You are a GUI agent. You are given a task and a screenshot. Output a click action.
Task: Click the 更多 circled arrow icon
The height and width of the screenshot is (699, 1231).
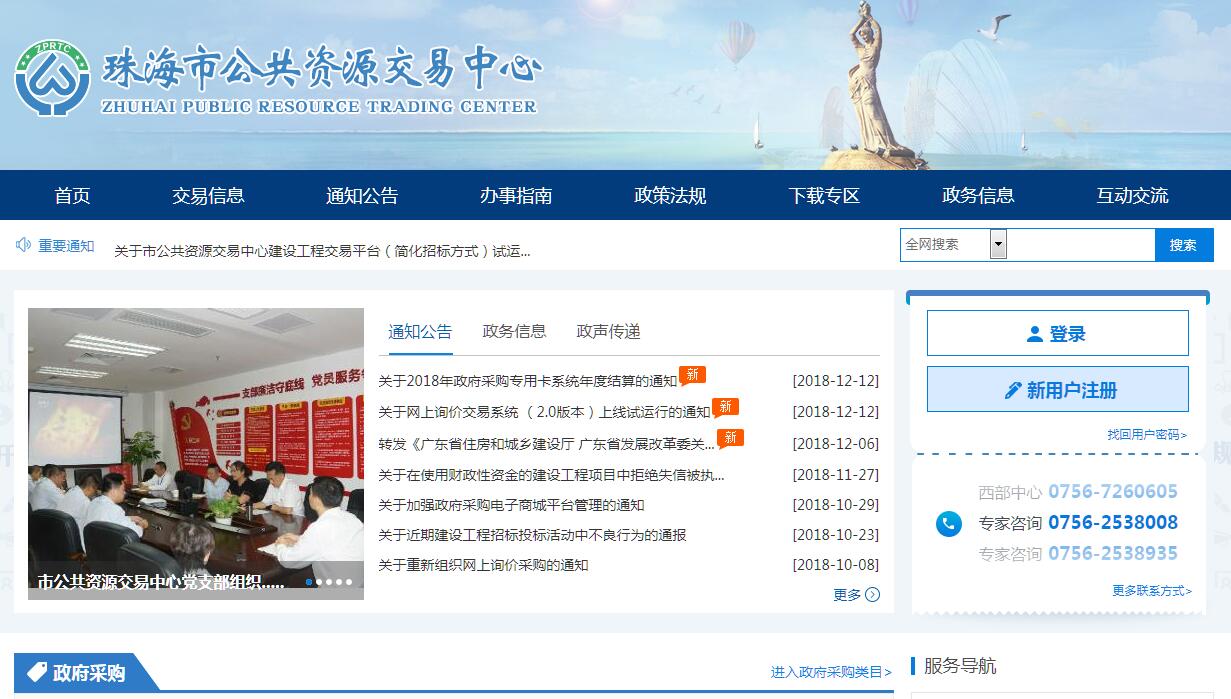[872, 595]
